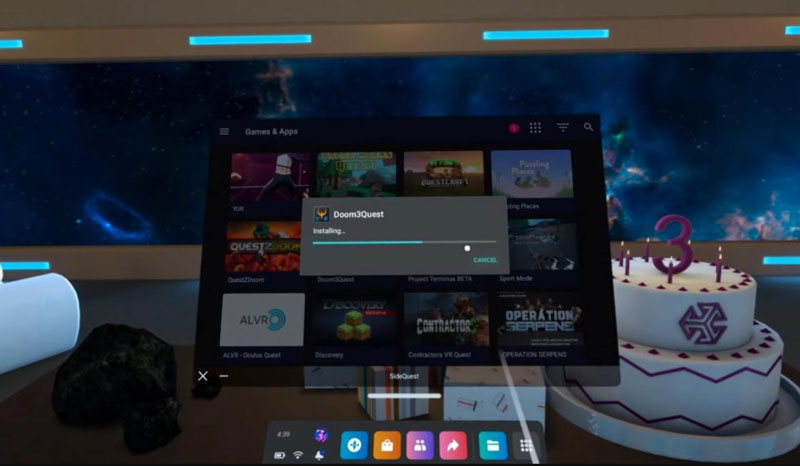Screen dimensions: 800x466
Task: Open the Operation Serpens thumbnail
Action: pos(540,320)
